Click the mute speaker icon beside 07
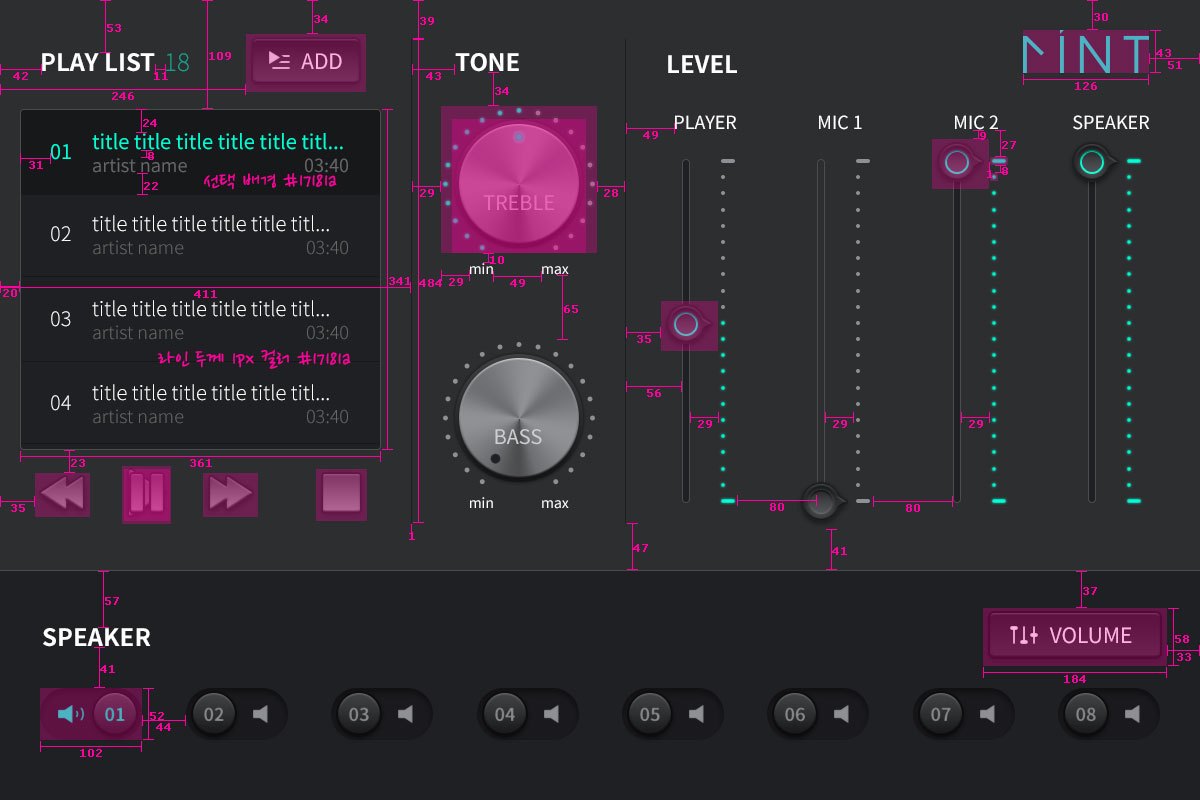Screen dimensions: 1200x800 tap(988, 714)
